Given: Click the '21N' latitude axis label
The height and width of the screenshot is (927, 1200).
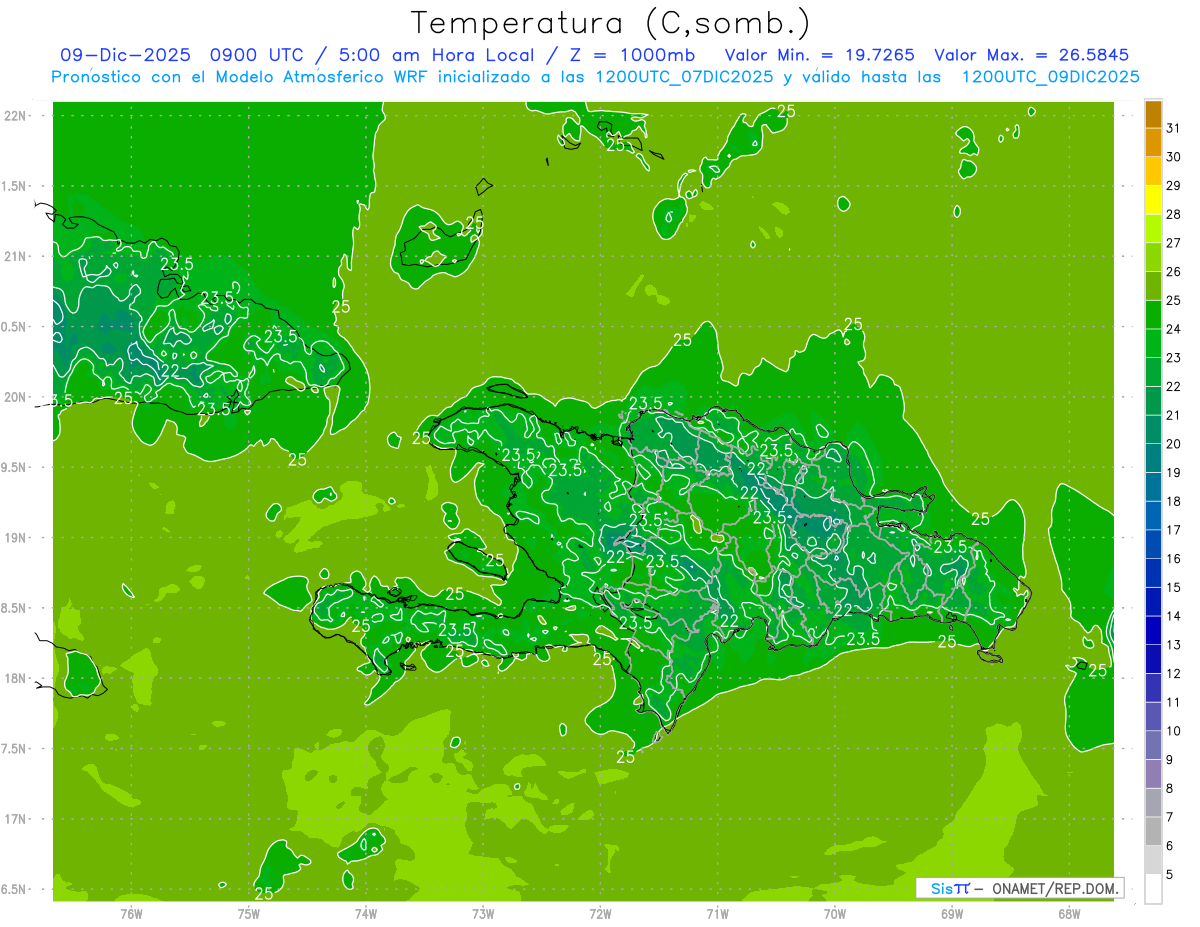Looking at the screenshot, I should pos(17,257).
